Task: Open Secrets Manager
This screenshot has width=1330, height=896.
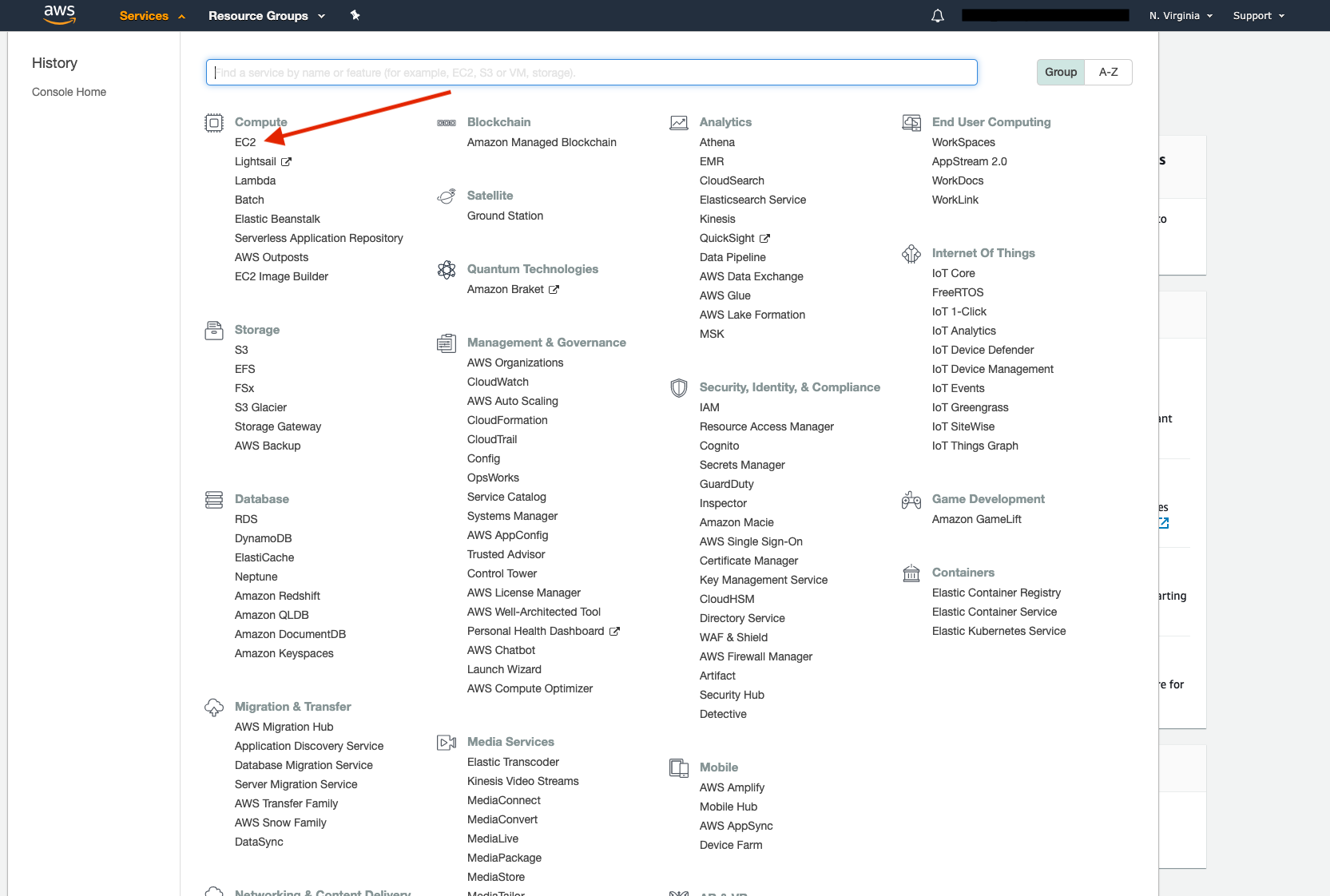Action: coord(742,465)
